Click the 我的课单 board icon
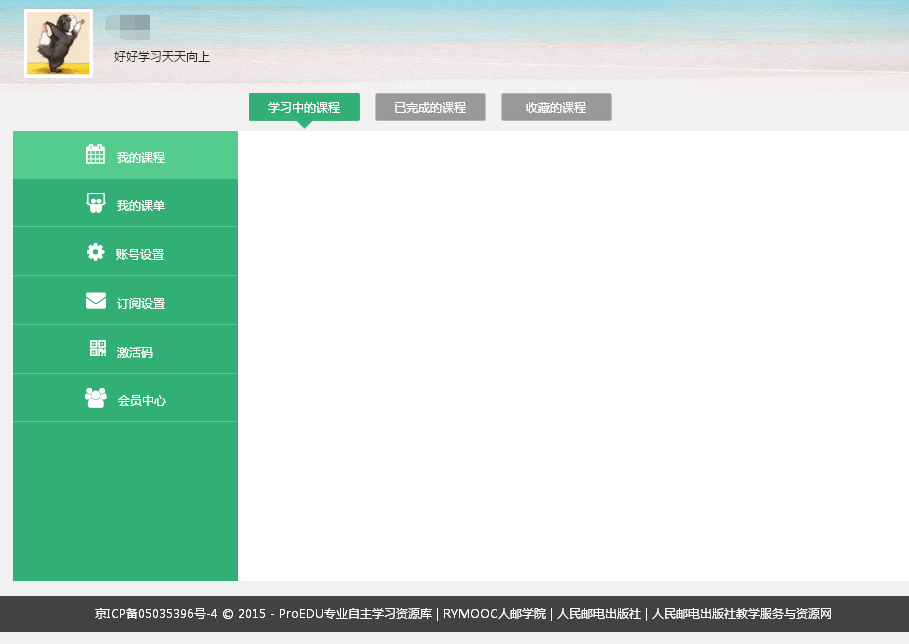The width and height of the screenshot is (909, 644). pos(95,203)
